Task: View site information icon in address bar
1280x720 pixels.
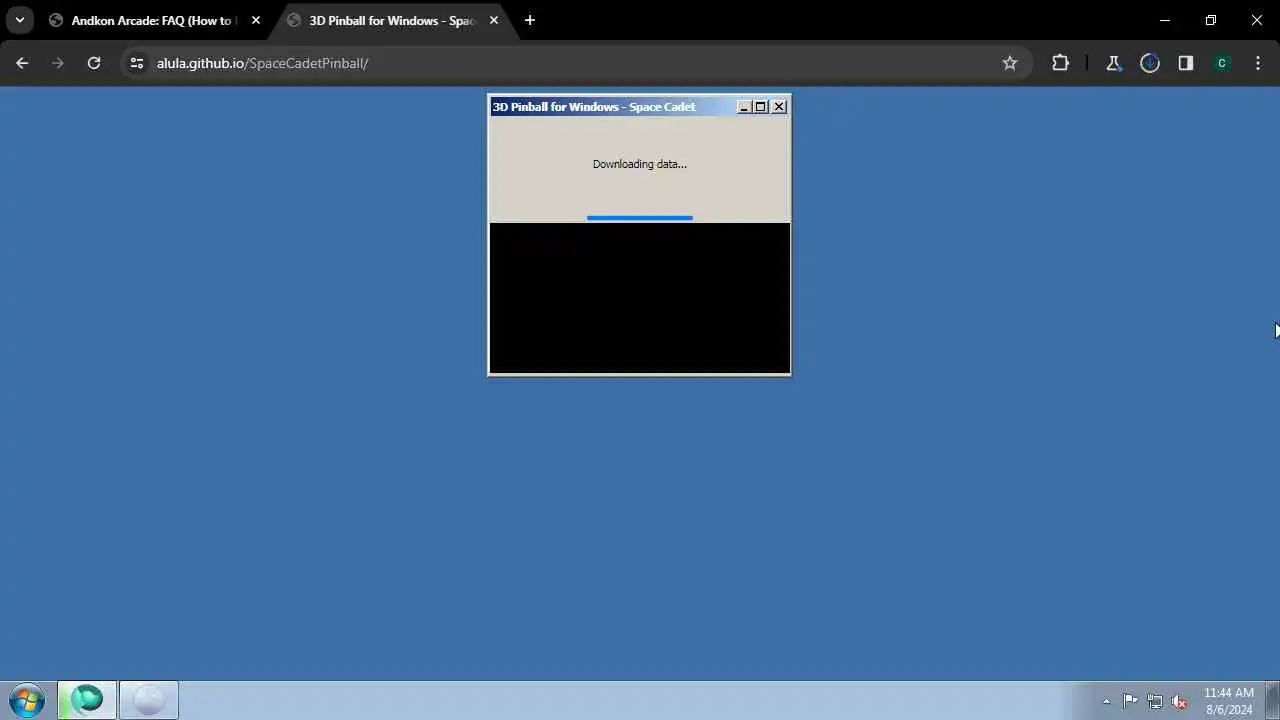Action: point(137,63)
